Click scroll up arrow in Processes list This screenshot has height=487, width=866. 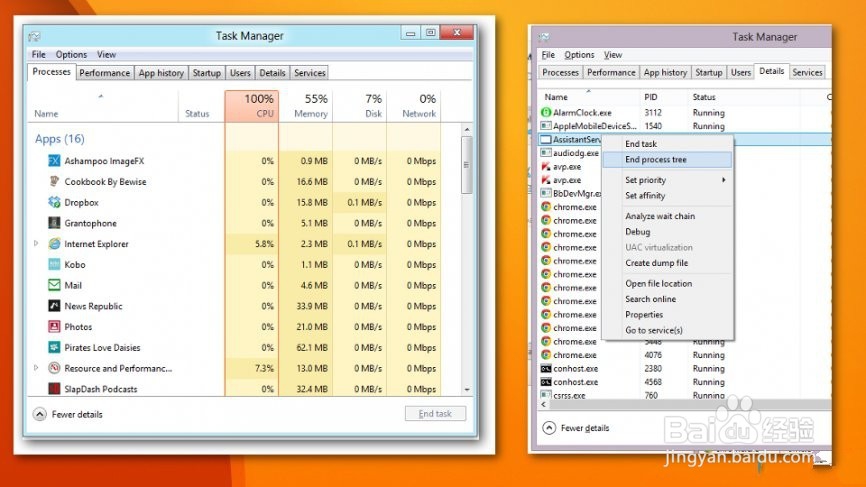[x=467, y=129]
